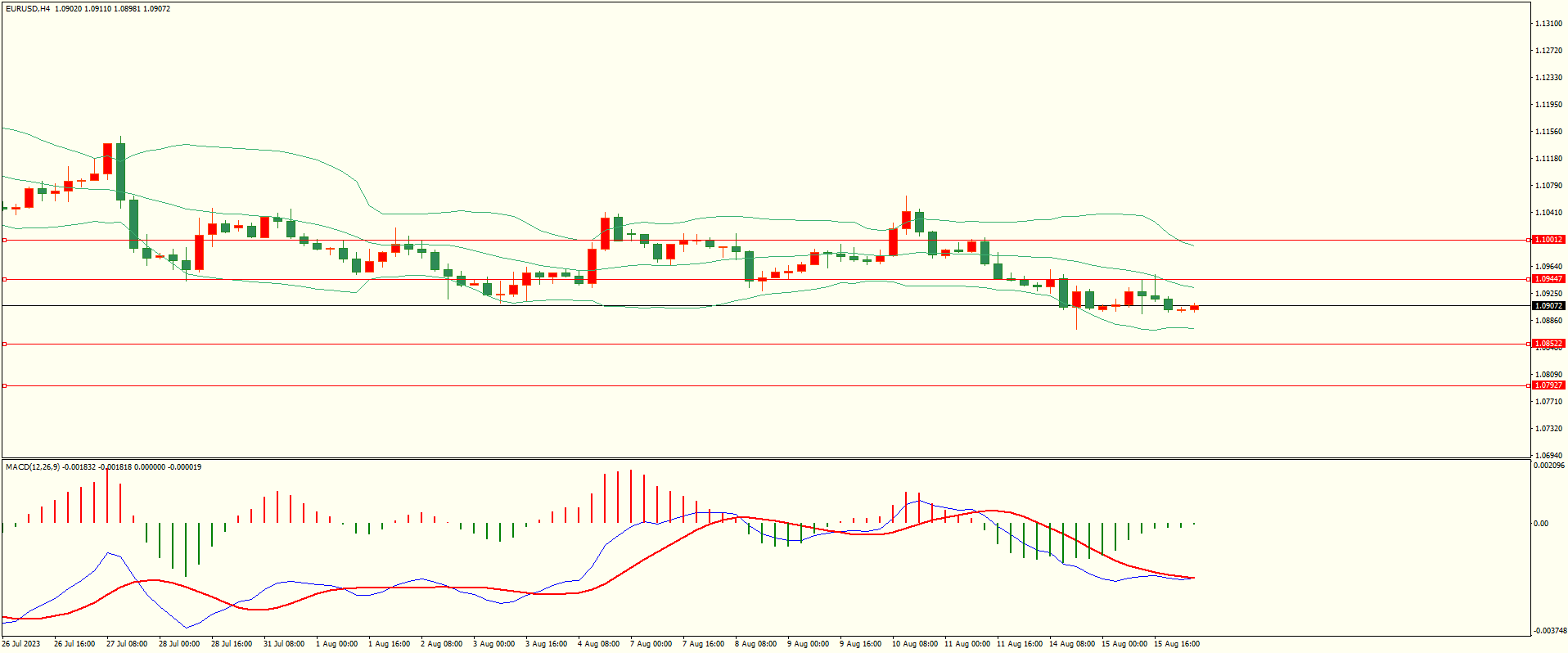
Task: Select the 1.09447 horizontal line price tag
Action: click(x=1548, y=279)
